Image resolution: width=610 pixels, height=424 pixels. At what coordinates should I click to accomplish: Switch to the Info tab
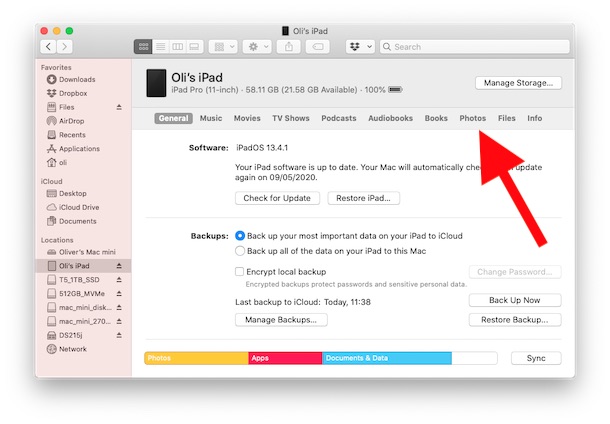(535, 118)
